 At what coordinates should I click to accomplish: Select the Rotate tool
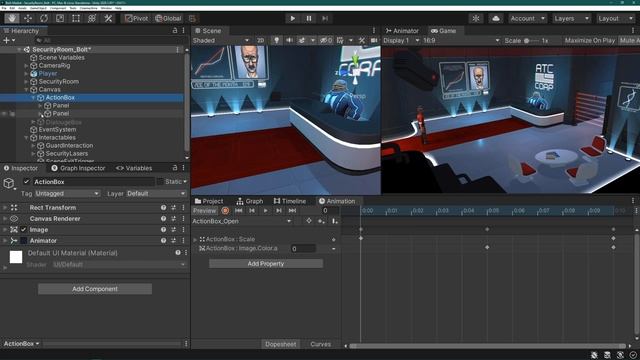coord(44,18)
